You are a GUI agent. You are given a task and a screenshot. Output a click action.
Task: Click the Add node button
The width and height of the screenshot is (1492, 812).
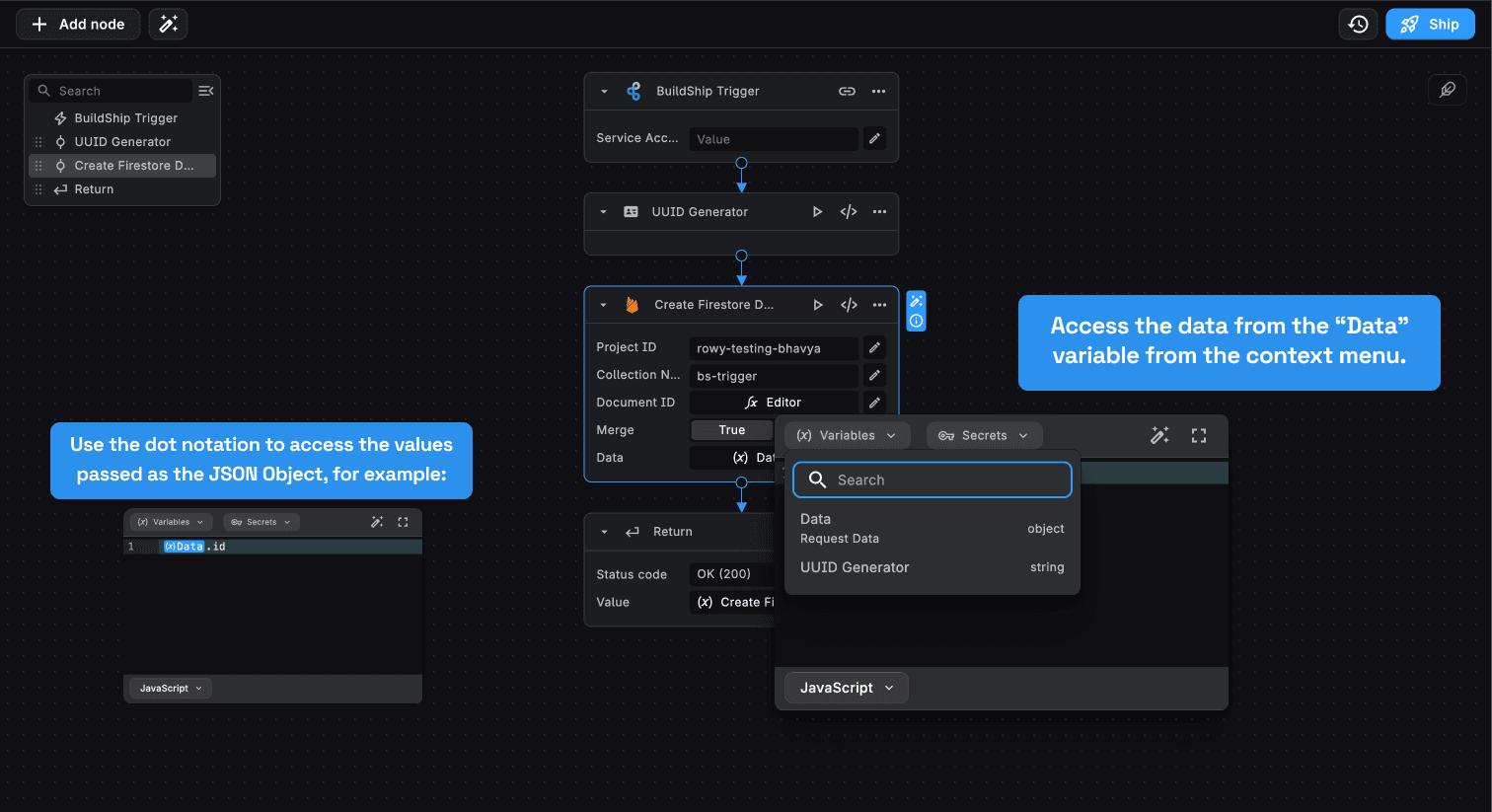click(78, 24)
